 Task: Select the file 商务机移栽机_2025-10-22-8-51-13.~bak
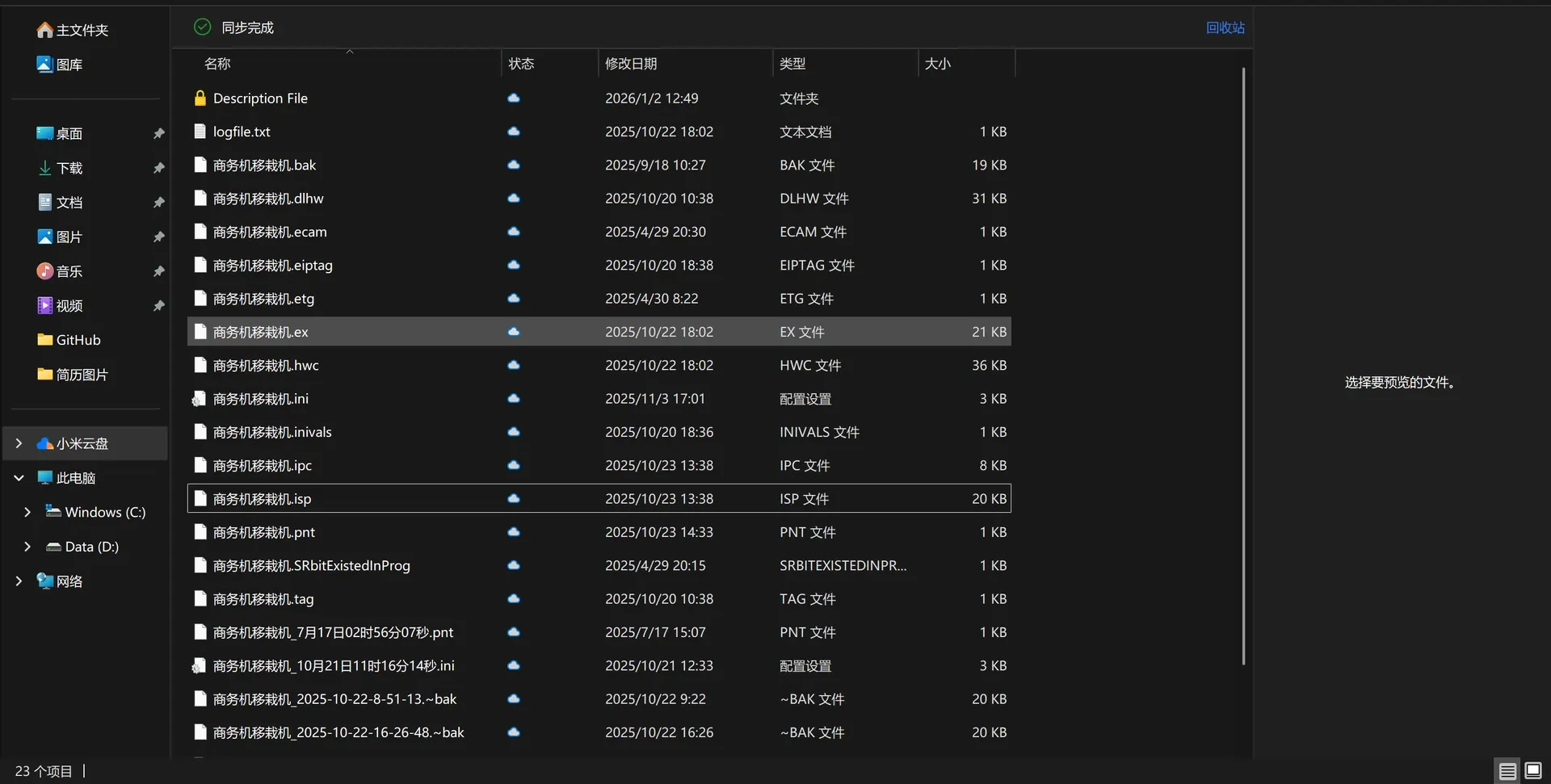coord(599,699)
